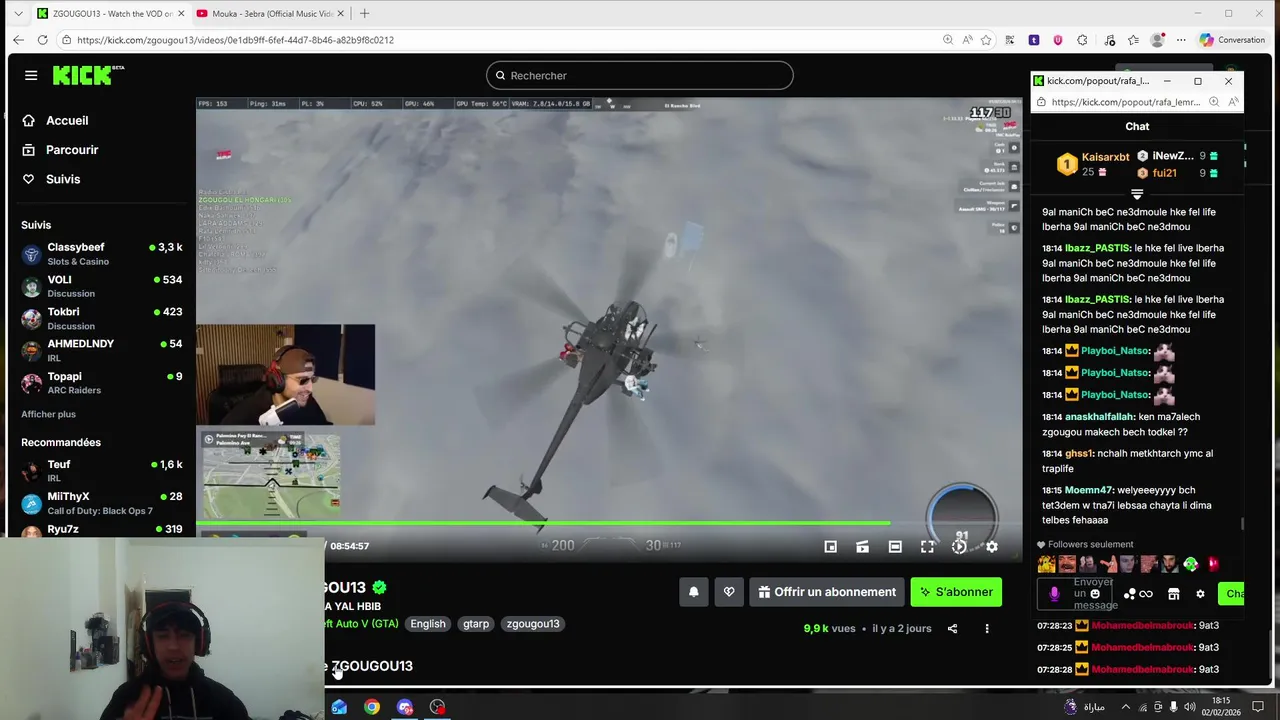
Task: Open channel points icon in chat
Action: [1138, 594]
